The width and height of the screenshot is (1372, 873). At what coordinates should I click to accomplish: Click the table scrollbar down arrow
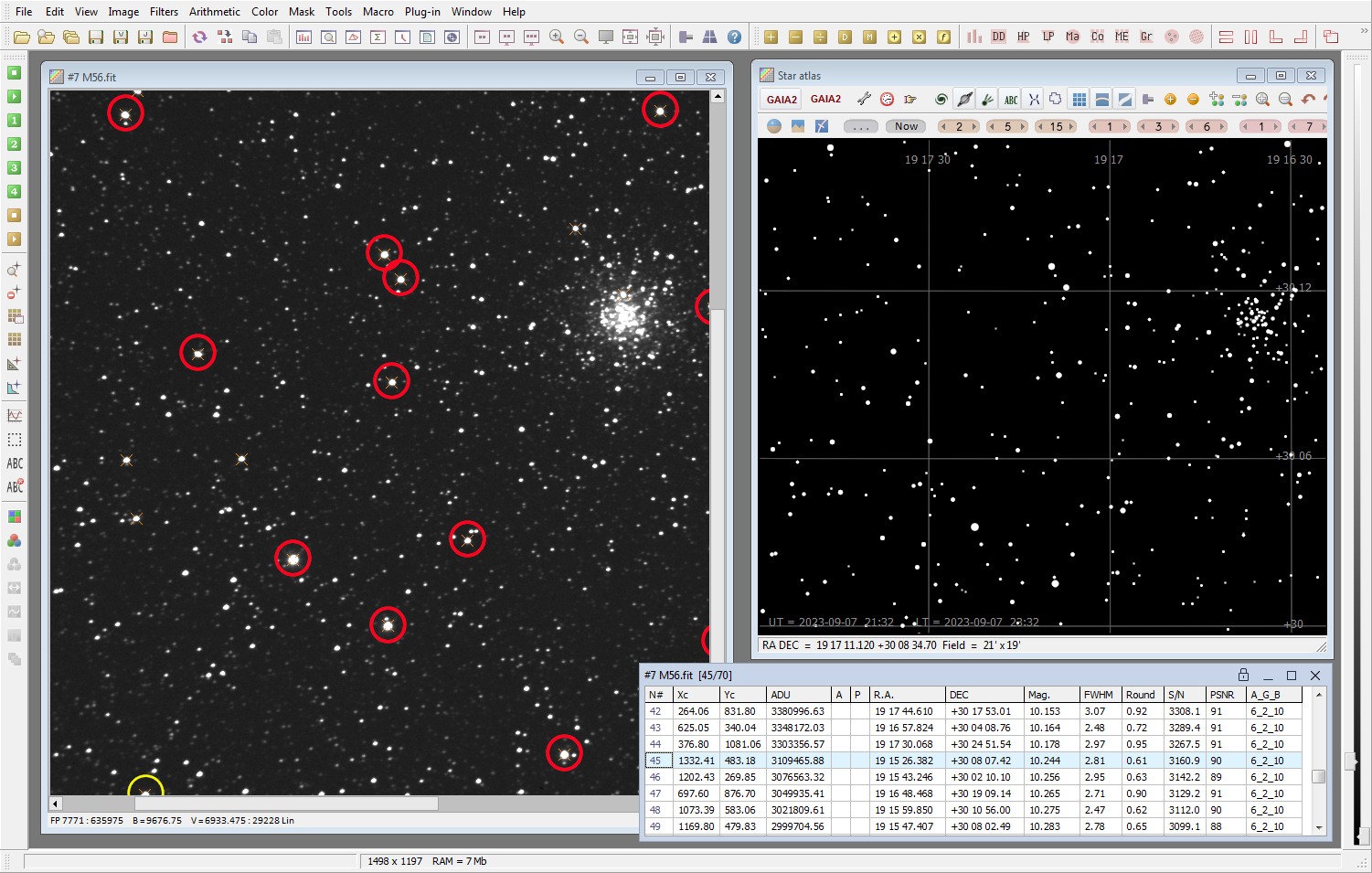point(1318,827)
